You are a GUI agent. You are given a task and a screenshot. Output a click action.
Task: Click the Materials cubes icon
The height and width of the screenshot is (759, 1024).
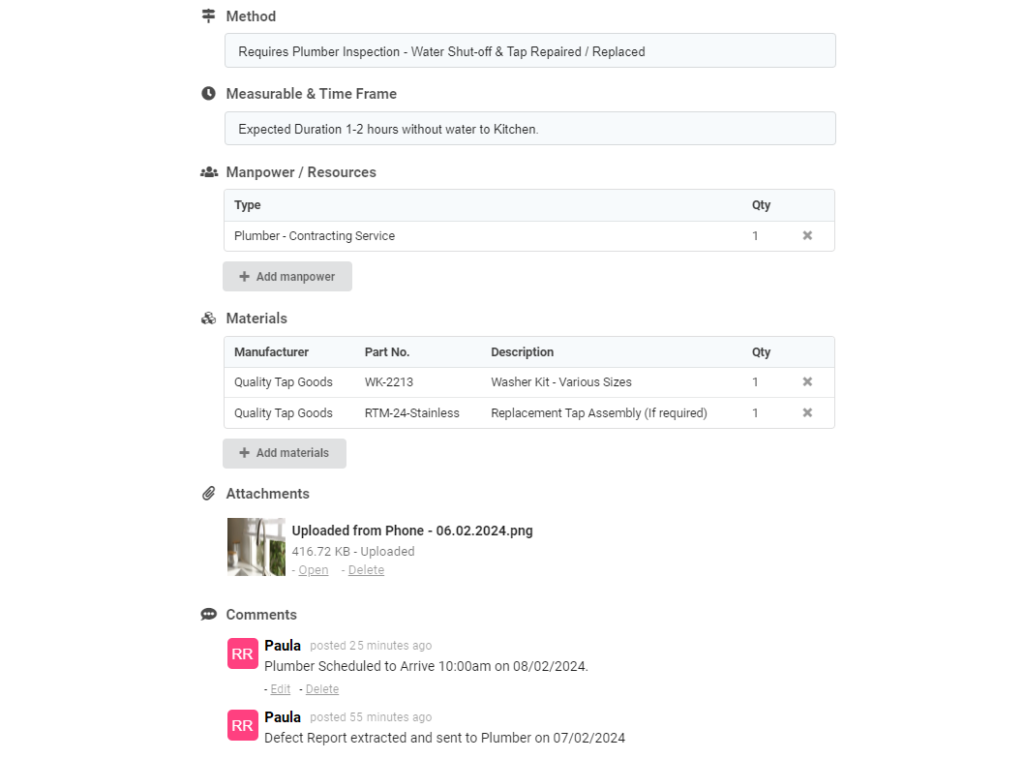click(x=208, y=318)
